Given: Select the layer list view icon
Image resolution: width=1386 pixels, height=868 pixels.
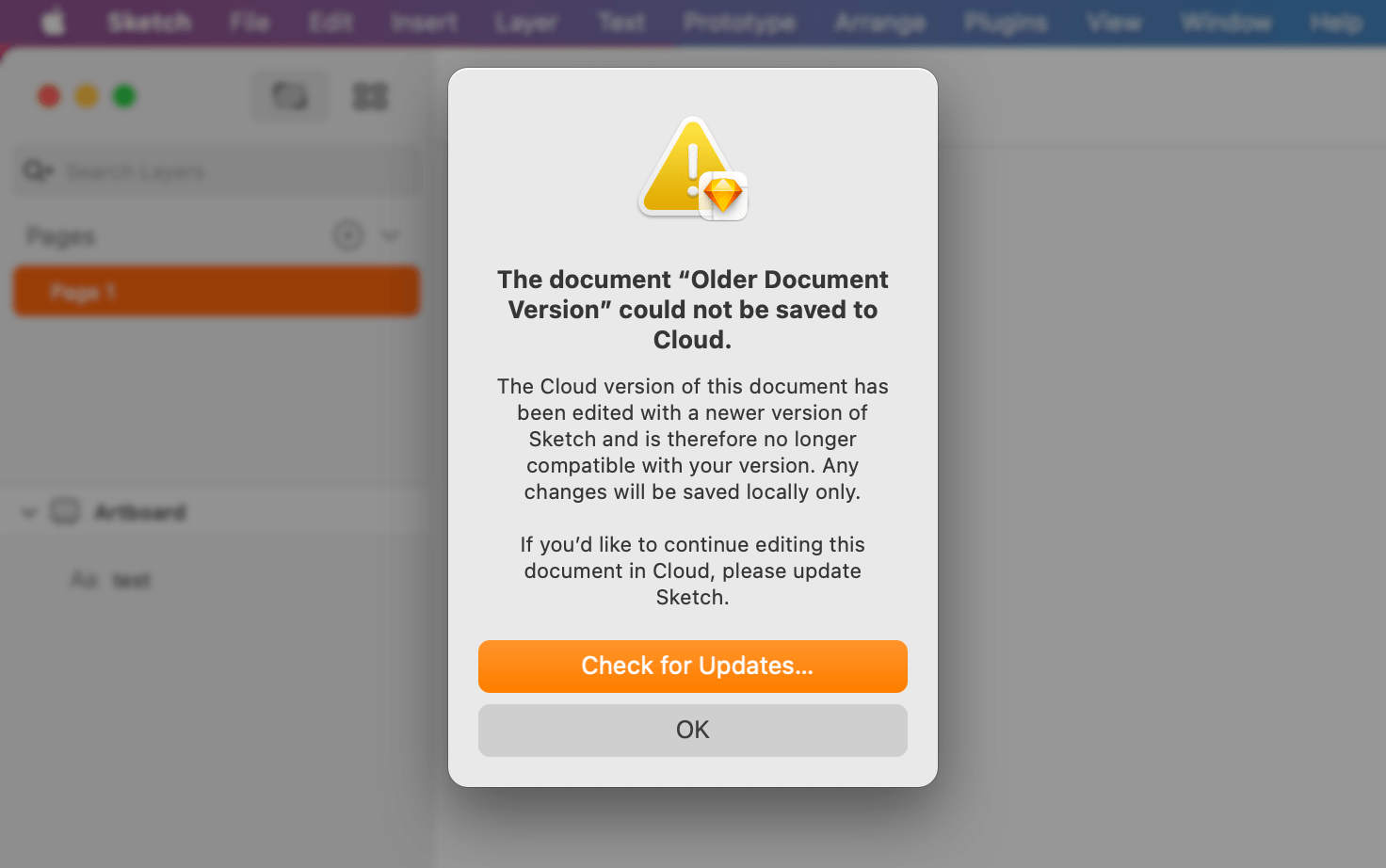Looking at the screenshot, I should [290, 96].
